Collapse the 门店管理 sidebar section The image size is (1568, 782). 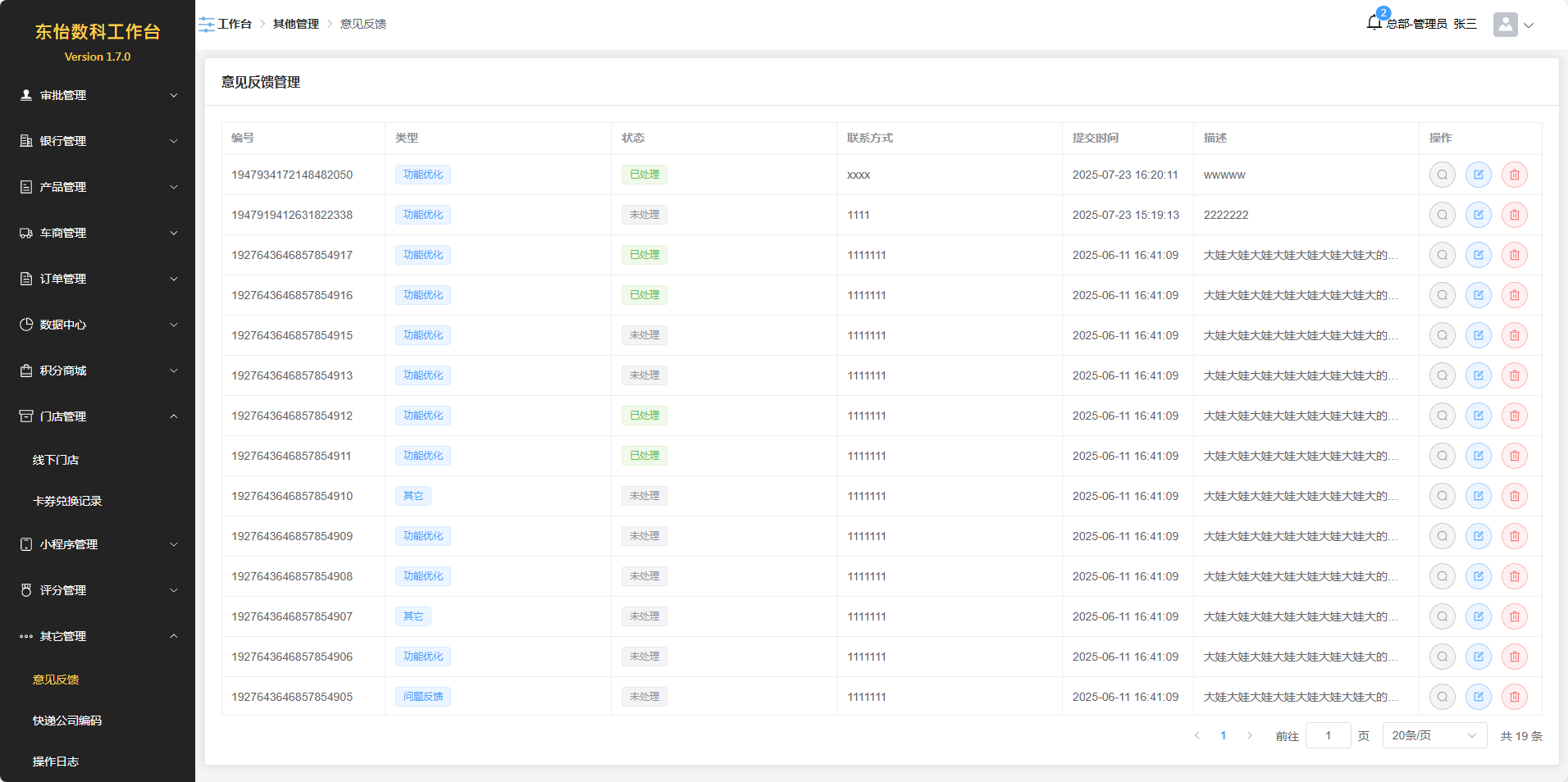pos(98,416)
